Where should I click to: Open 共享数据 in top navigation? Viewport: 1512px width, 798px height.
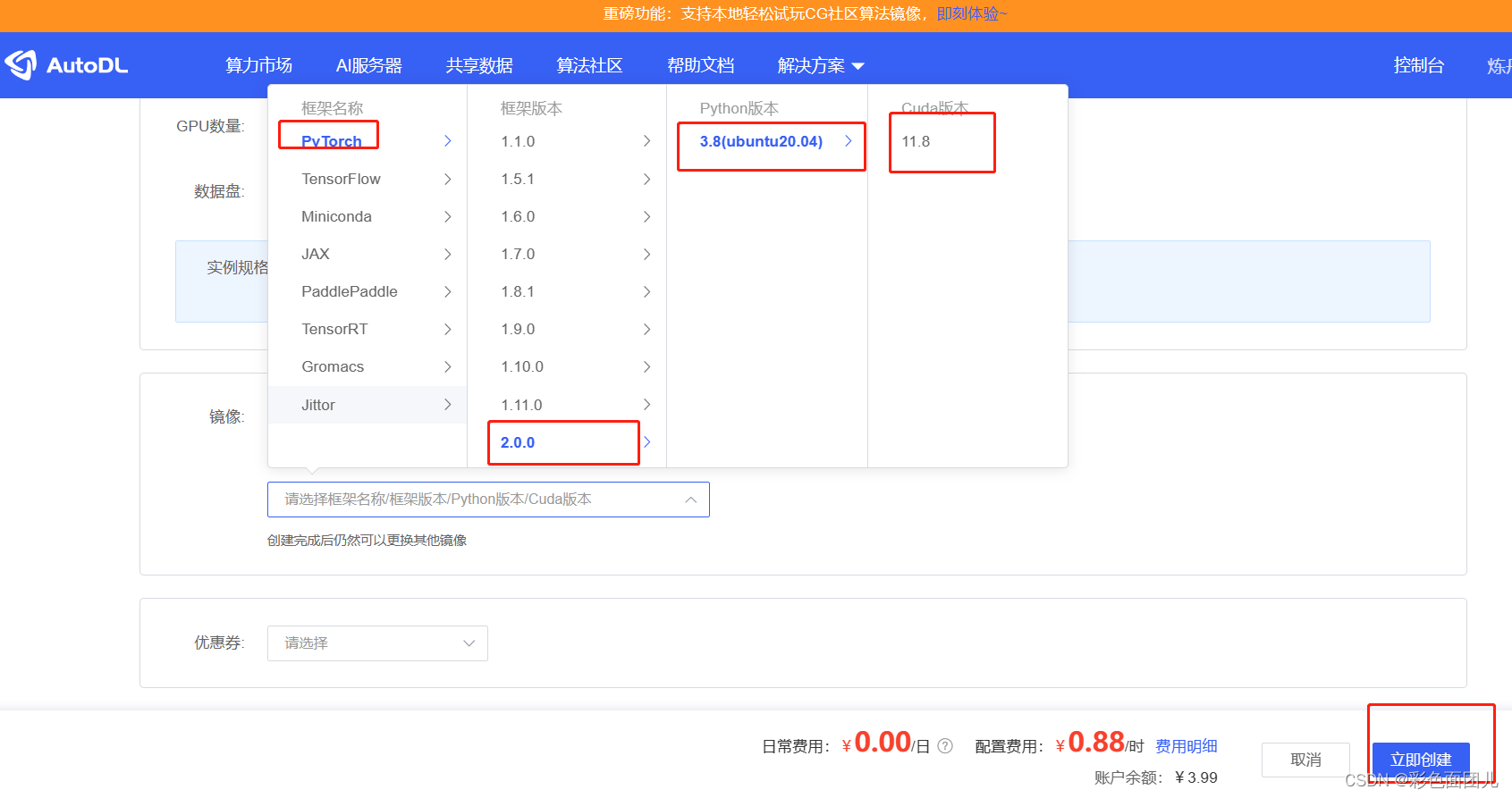[479, 65]
